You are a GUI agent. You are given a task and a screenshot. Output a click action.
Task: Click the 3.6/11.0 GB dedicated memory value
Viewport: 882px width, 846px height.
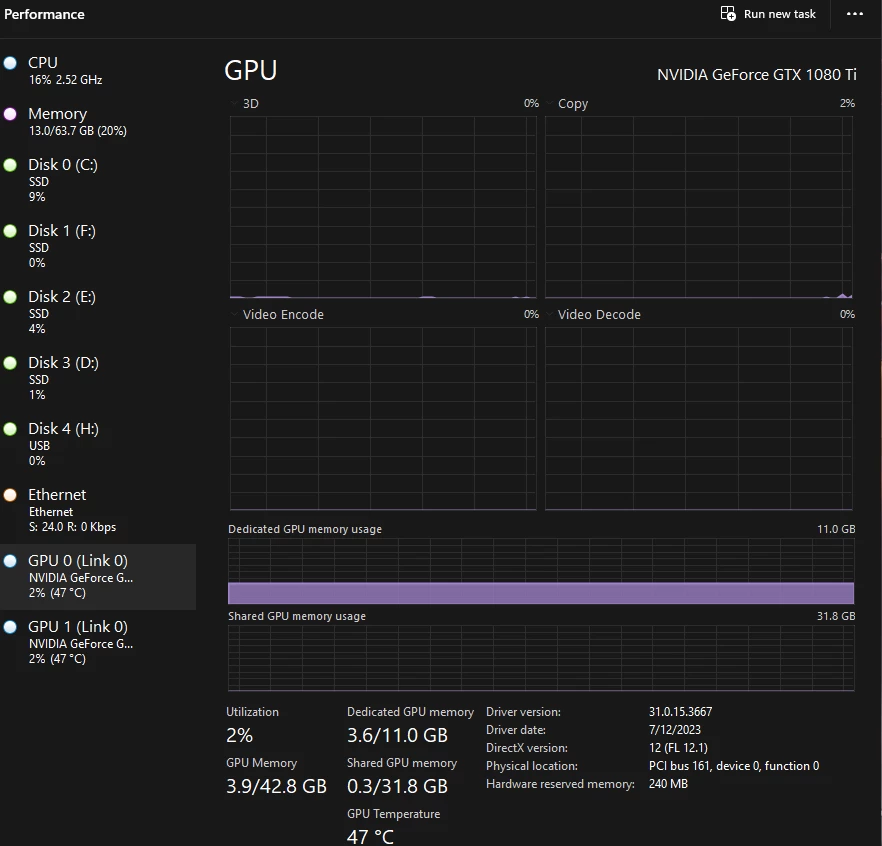pos(397,735)
